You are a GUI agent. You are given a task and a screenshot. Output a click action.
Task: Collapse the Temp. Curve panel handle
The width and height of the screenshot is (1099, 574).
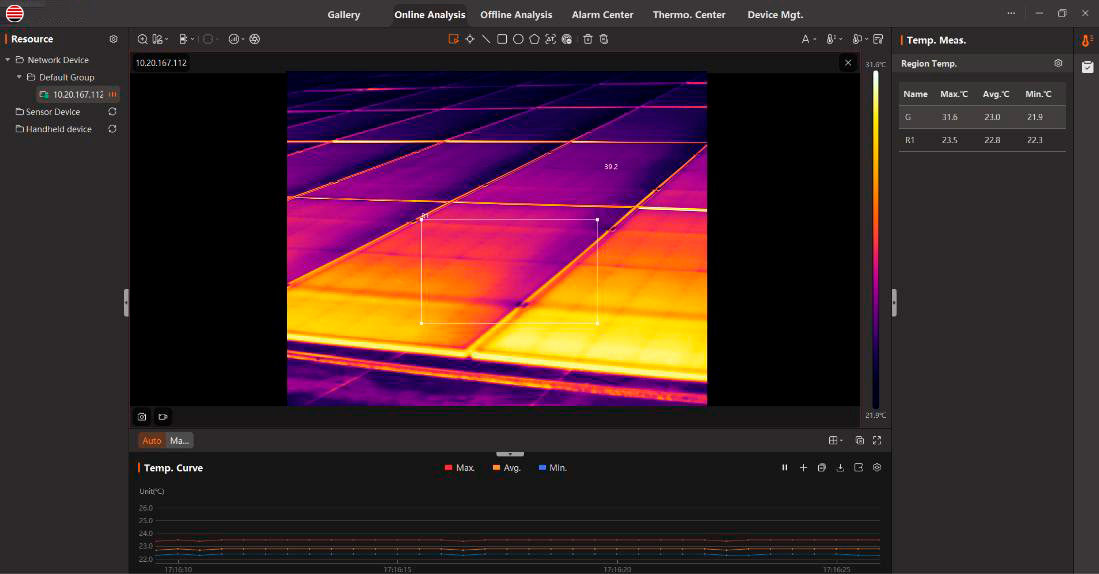coord(510,454)
